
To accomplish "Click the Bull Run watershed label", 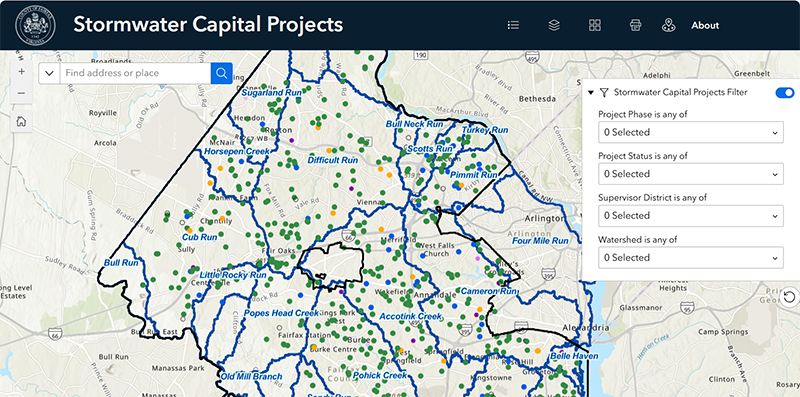I will point(121,263).
